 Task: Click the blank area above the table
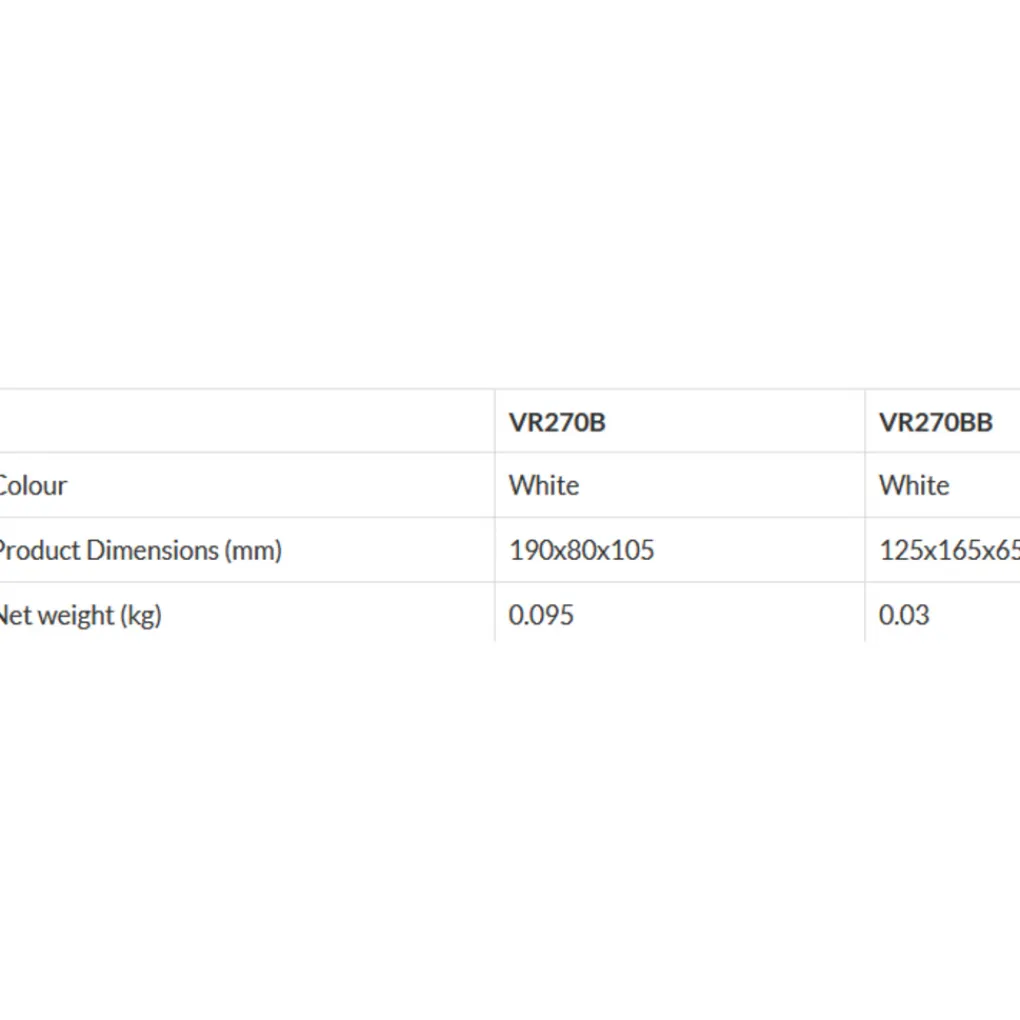510,200
